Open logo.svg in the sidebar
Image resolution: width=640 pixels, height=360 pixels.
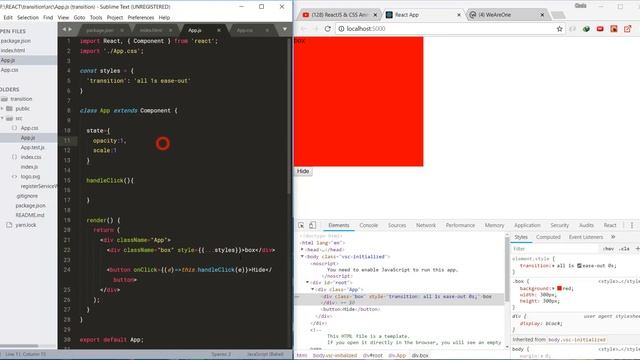click(x=30, y=177)
